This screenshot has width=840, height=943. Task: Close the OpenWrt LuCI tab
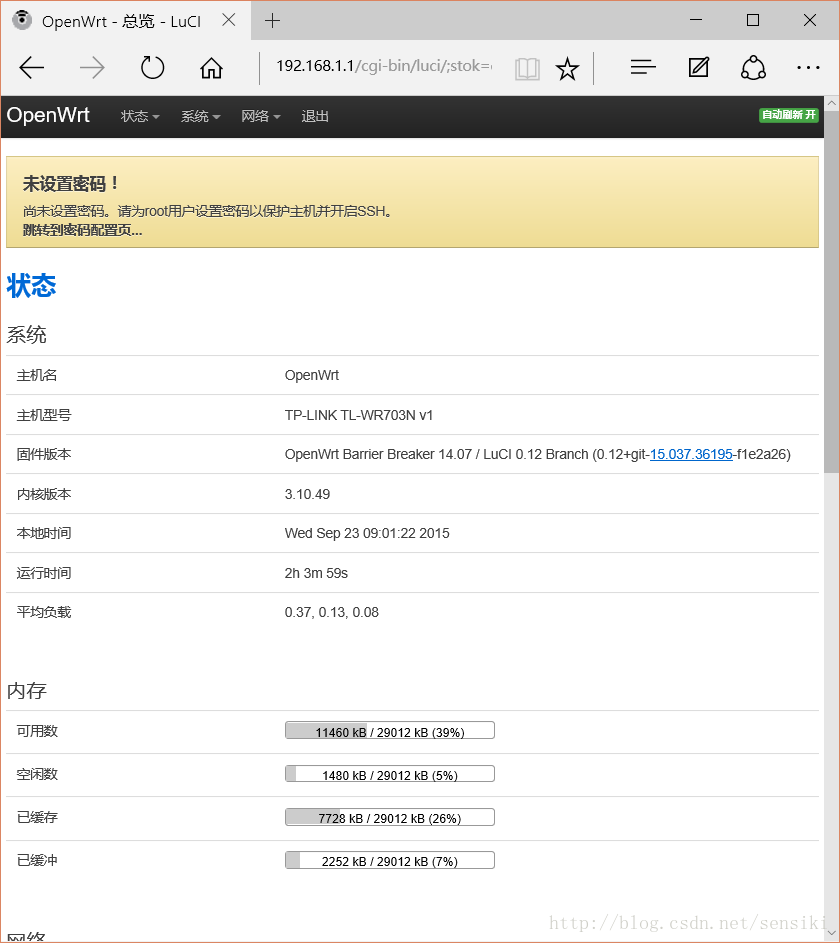coord(228,20)
